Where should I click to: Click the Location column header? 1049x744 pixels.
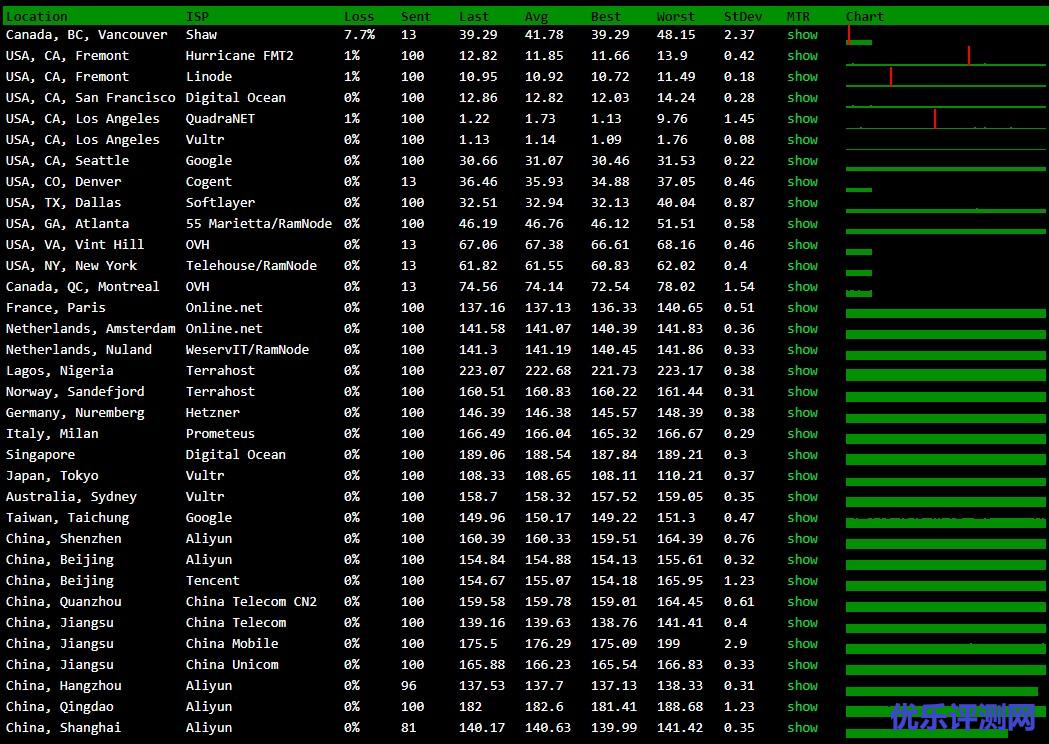(x=37, y=17)
